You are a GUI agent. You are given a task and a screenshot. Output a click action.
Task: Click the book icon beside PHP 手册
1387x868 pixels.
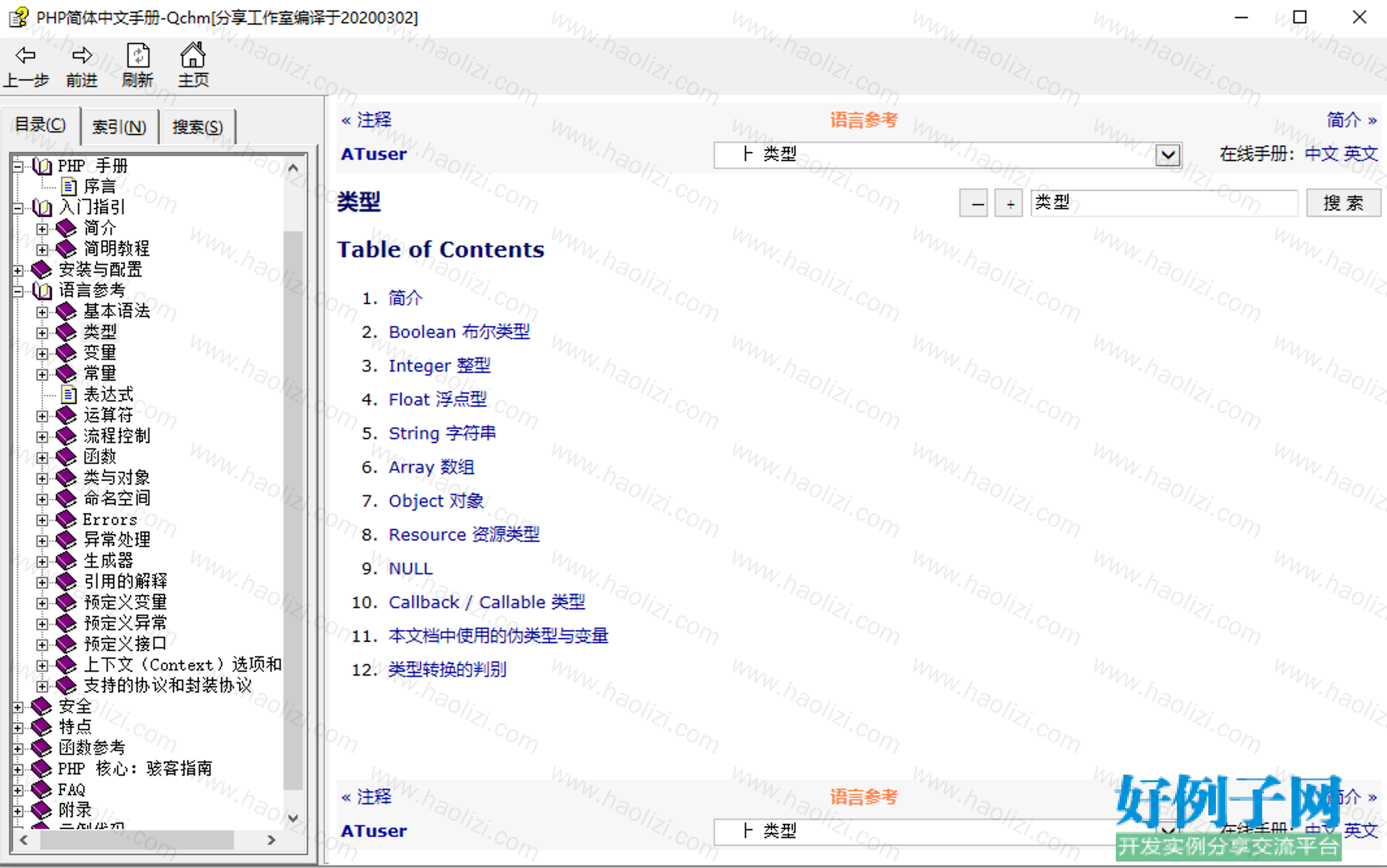tap(42, 166)
